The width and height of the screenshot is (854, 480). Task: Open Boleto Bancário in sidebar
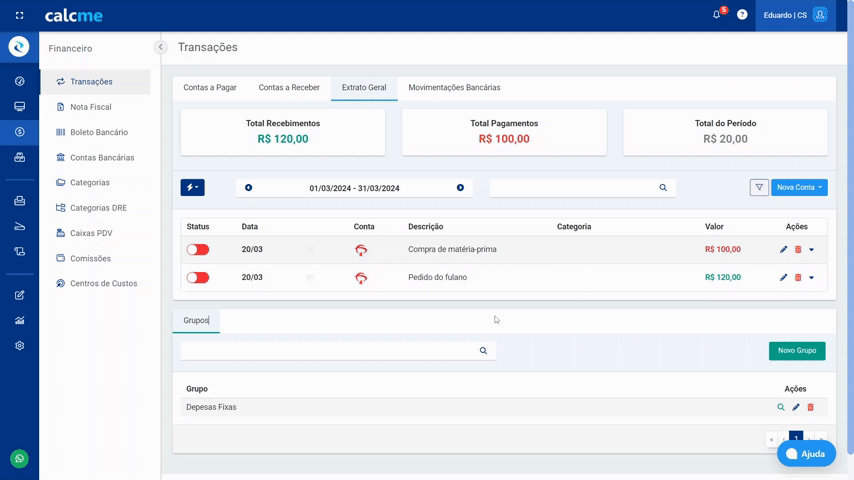point(98,132)
